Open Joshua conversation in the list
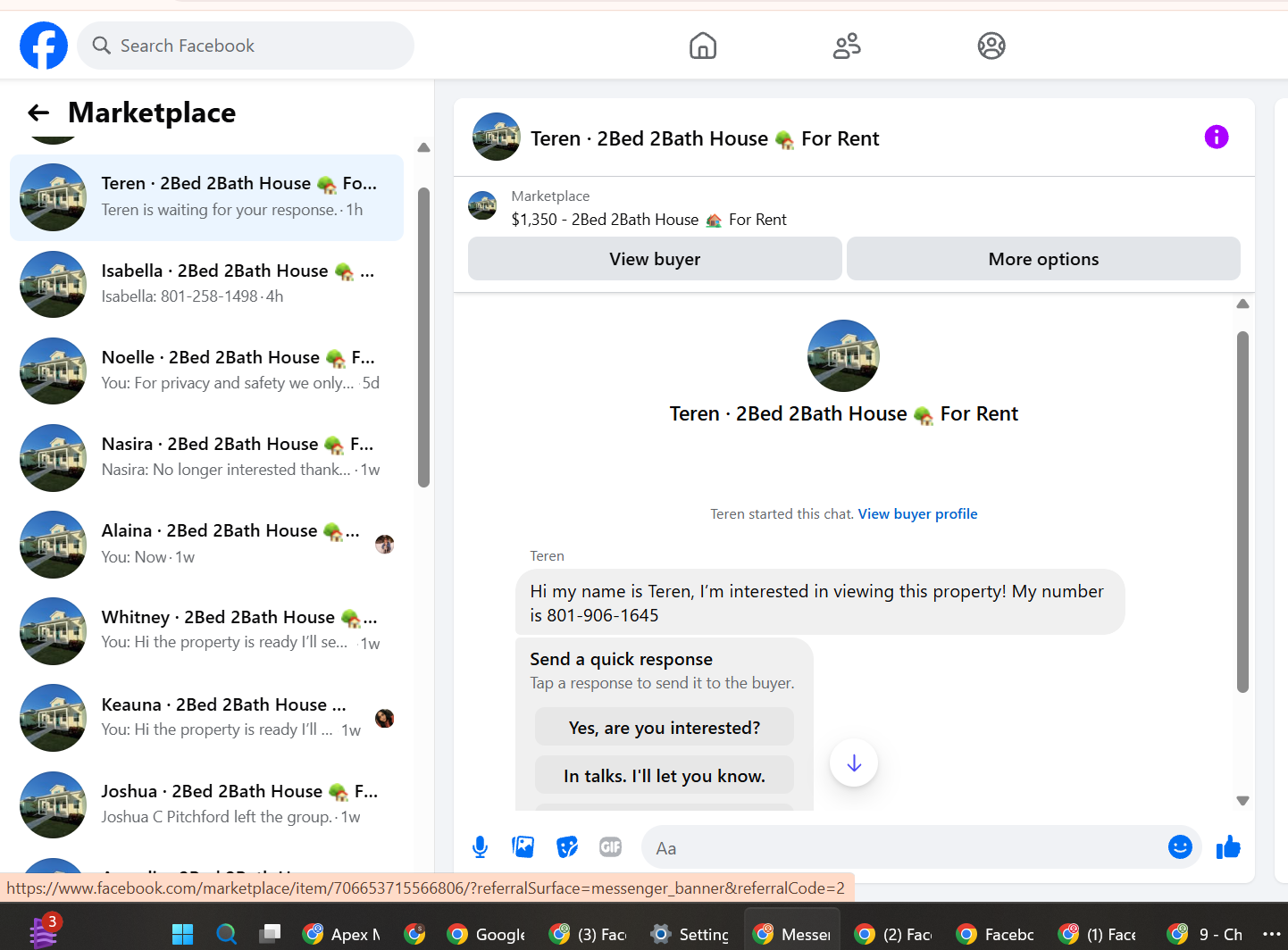Viewport: 1288px width, 950px height. point(206,804)
